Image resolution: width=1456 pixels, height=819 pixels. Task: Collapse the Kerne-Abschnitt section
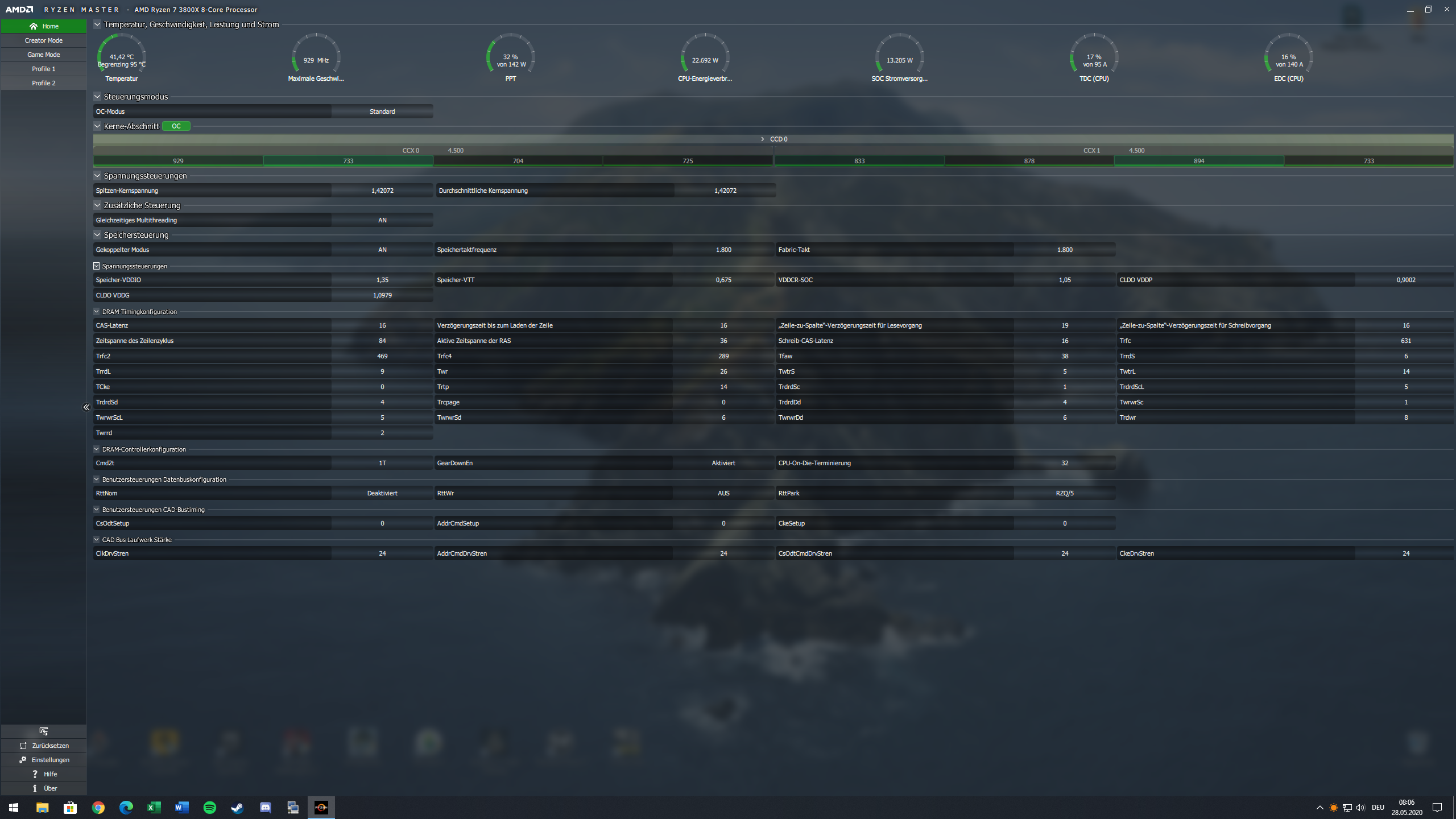pos(97,126)
